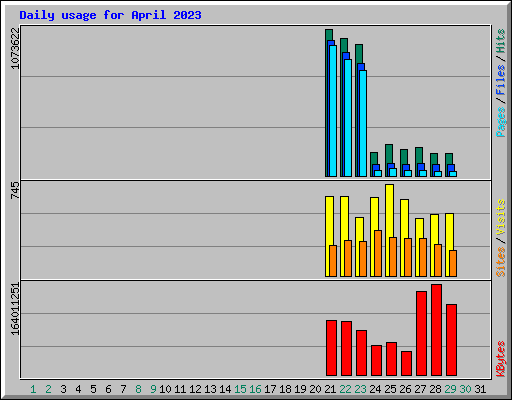This screenshot has height=400, width=512.
Task: Click day 21 on the x-axis
Action: point(330,389)
